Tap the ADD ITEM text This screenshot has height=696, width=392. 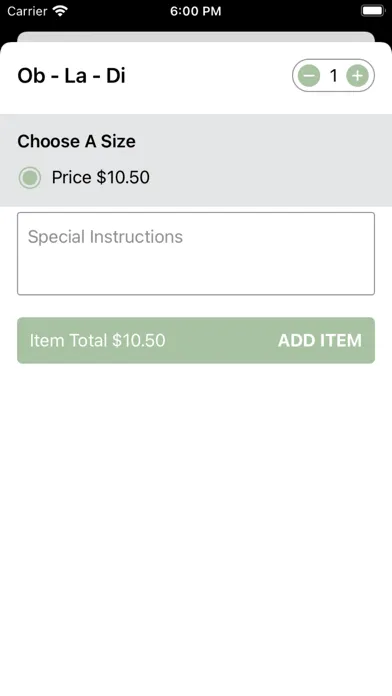pos(320,340)
